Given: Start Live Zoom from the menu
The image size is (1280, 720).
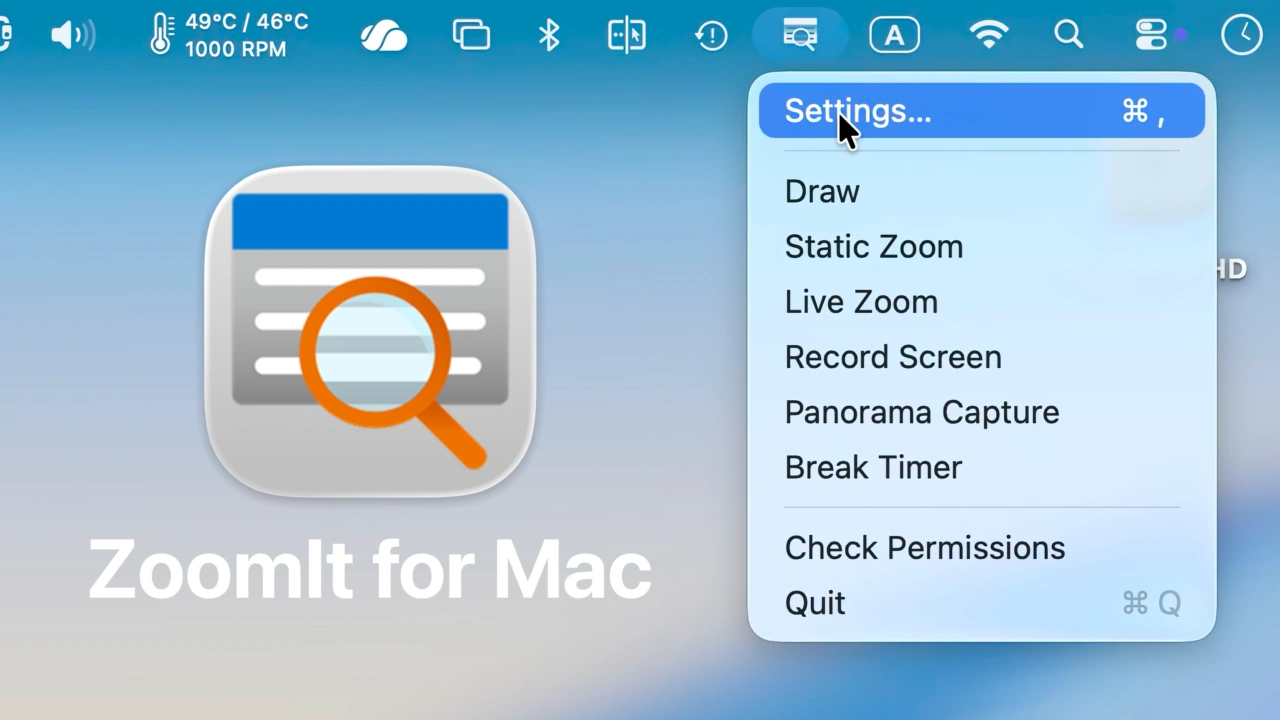Looking at the screenshot, I should (x=982, y=301).
